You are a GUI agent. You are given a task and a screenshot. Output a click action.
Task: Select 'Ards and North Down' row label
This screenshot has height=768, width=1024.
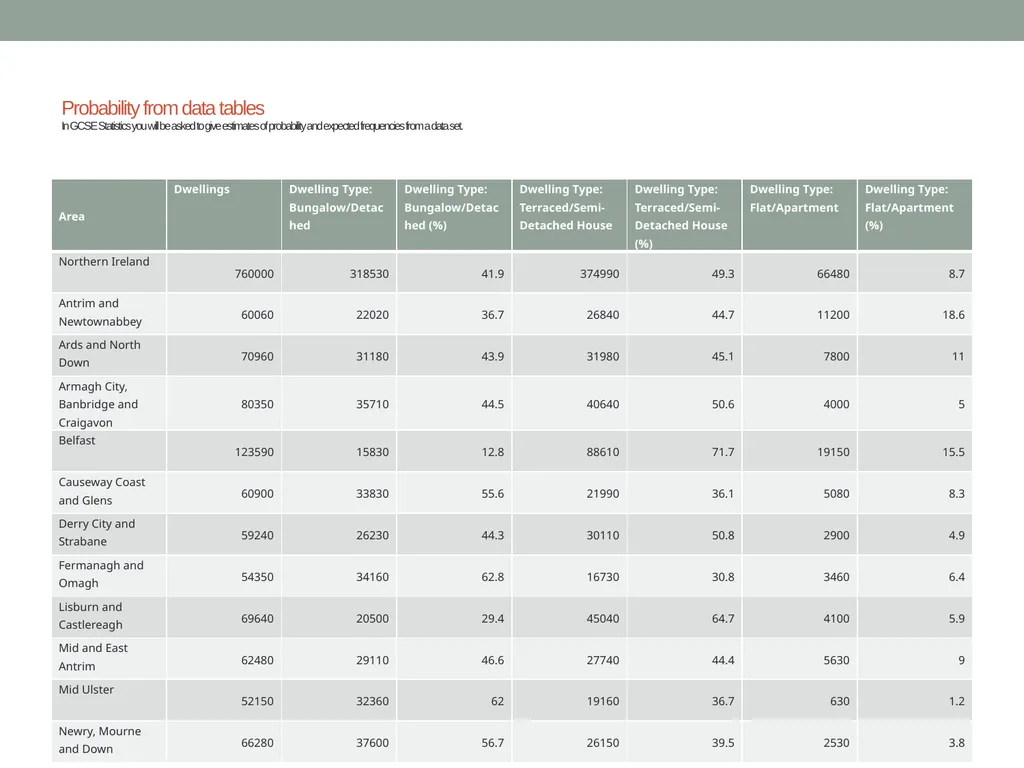coord(99,353)
